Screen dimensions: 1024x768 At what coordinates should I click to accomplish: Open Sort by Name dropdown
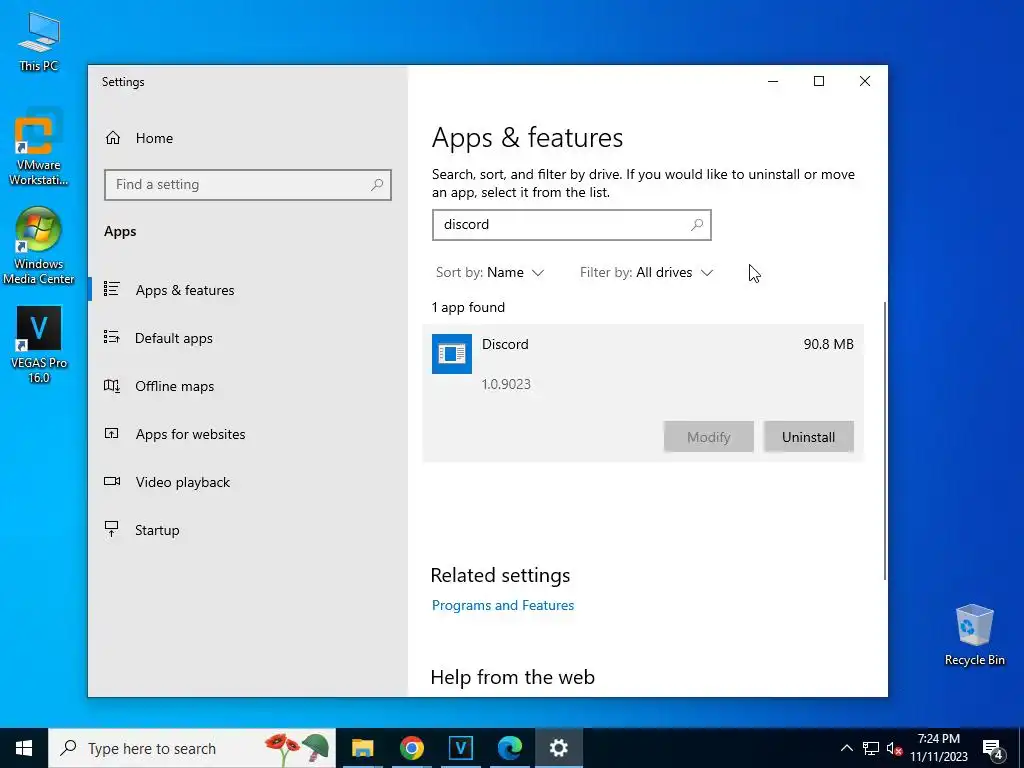click(490, 272)
